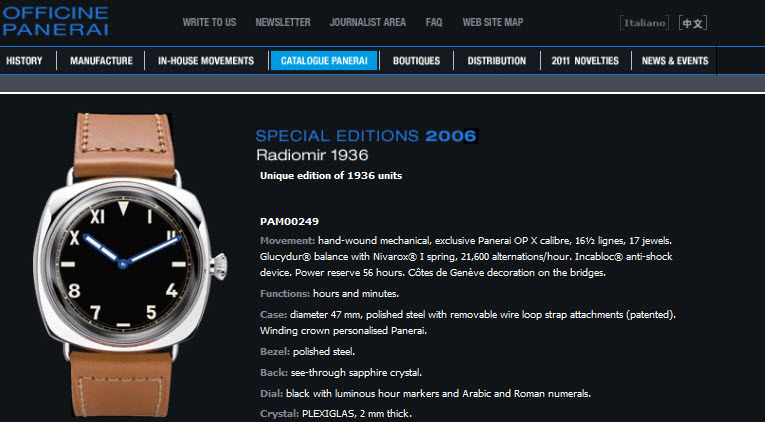
Task: Switch language to Italiano
Action: click(644, 23)
